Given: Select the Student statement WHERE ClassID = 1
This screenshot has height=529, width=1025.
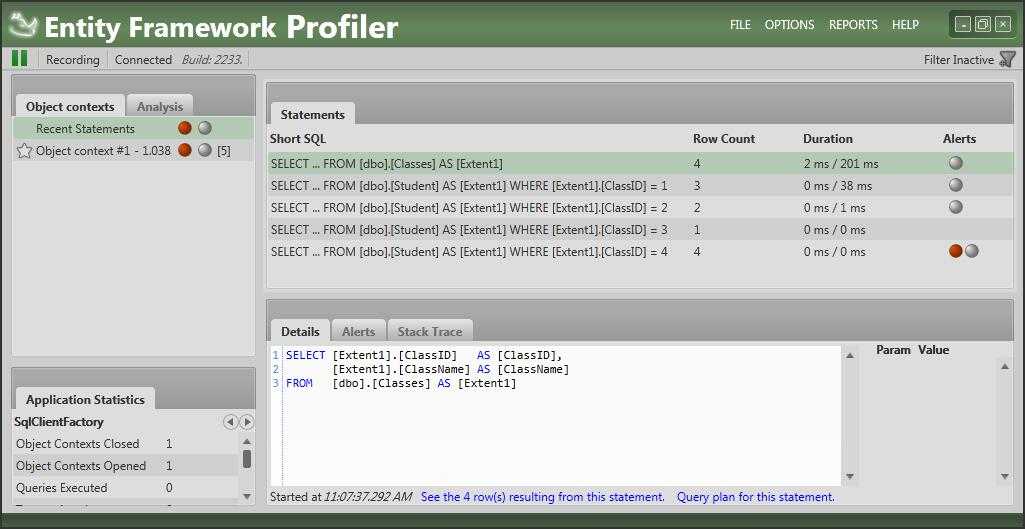Looking at the screenshot, I should 639,186.
